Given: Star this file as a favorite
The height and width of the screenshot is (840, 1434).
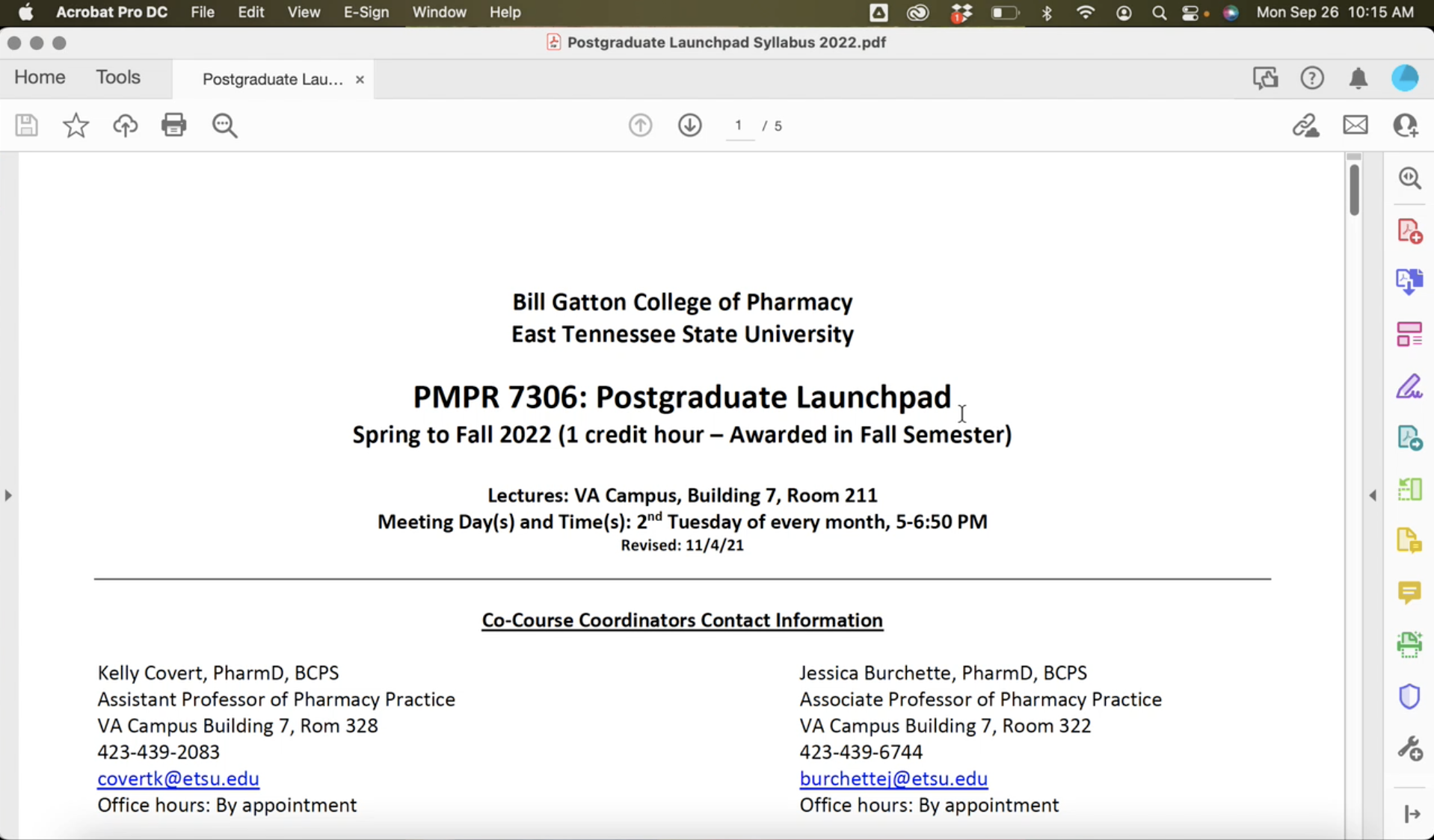Looking at the screenshot, I should (76, 125).
